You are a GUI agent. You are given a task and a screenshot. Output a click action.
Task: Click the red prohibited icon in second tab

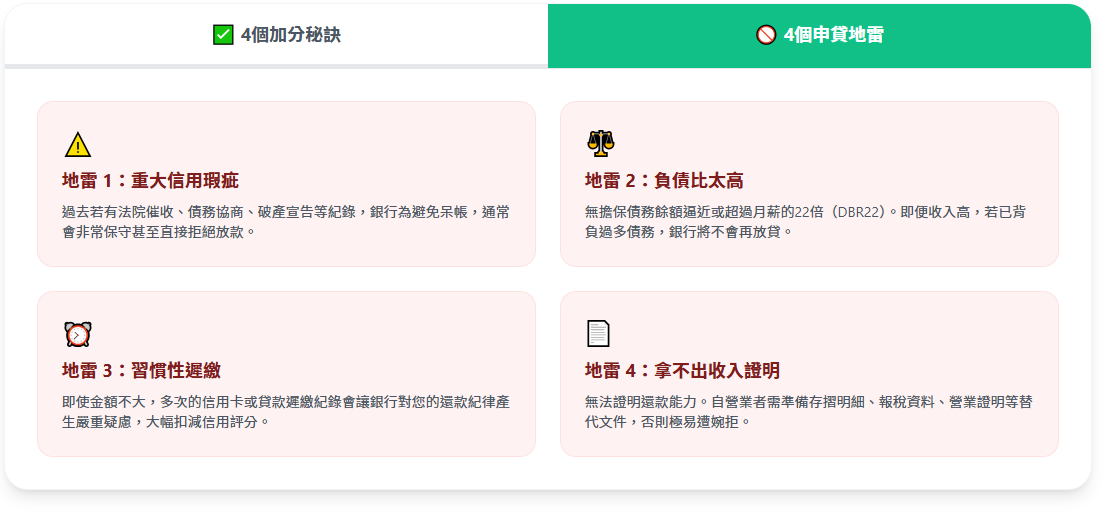pyautogui.click(x=766, y=35)
